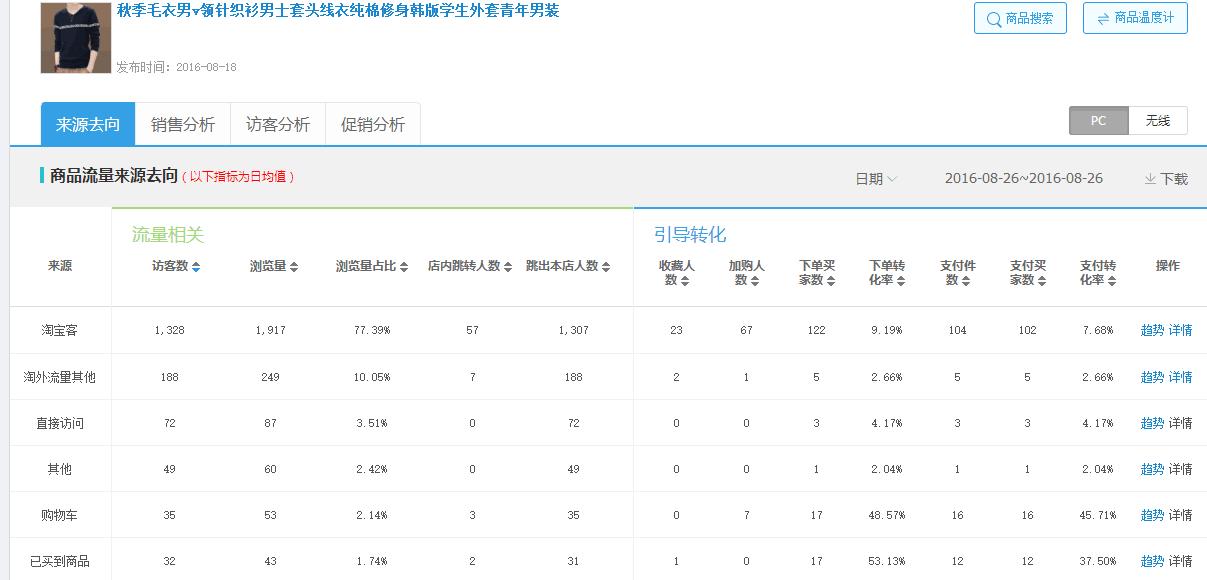Viewport: 1207px width, 580px height.
Task: Sort by 跳出本店人数 sort arrows
Action: coord(606,268)
